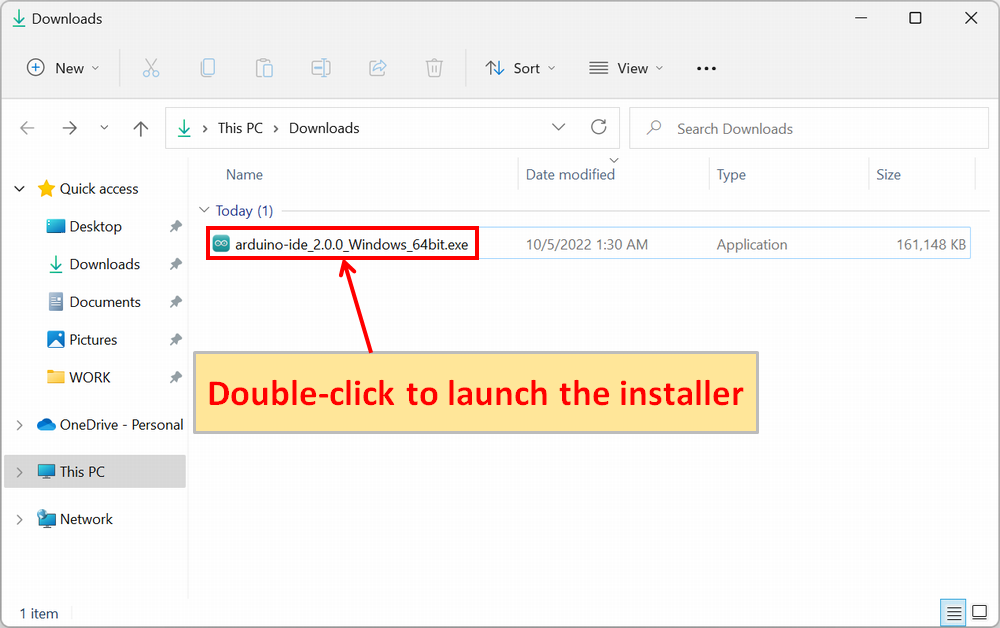Open Pictures in the sidebar
Screen dimensions: 1000x628
93,339
